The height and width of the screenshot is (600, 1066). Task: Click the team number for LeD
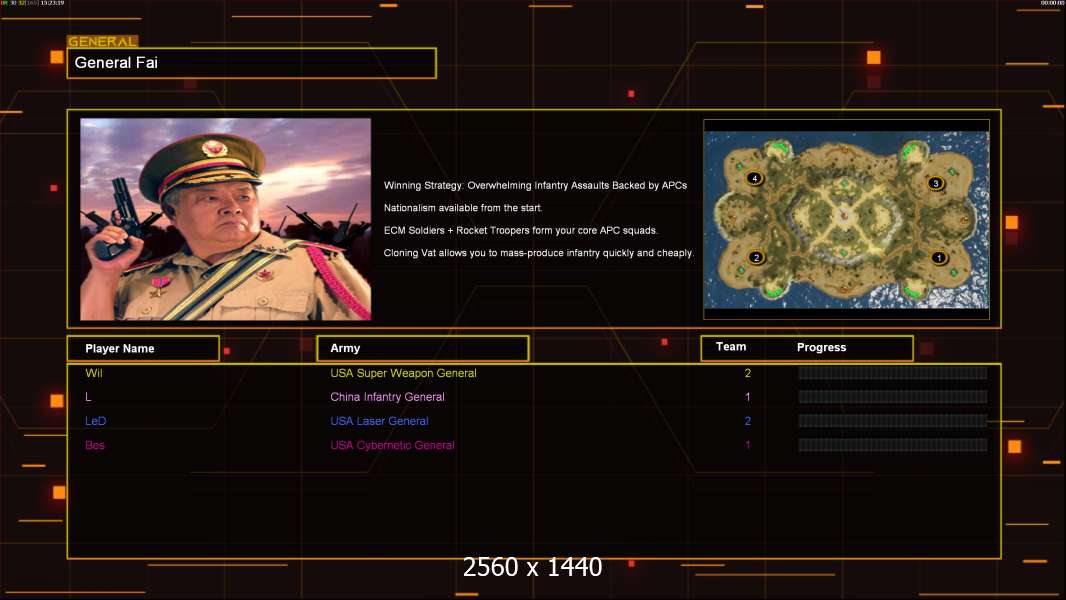[748, 421]
